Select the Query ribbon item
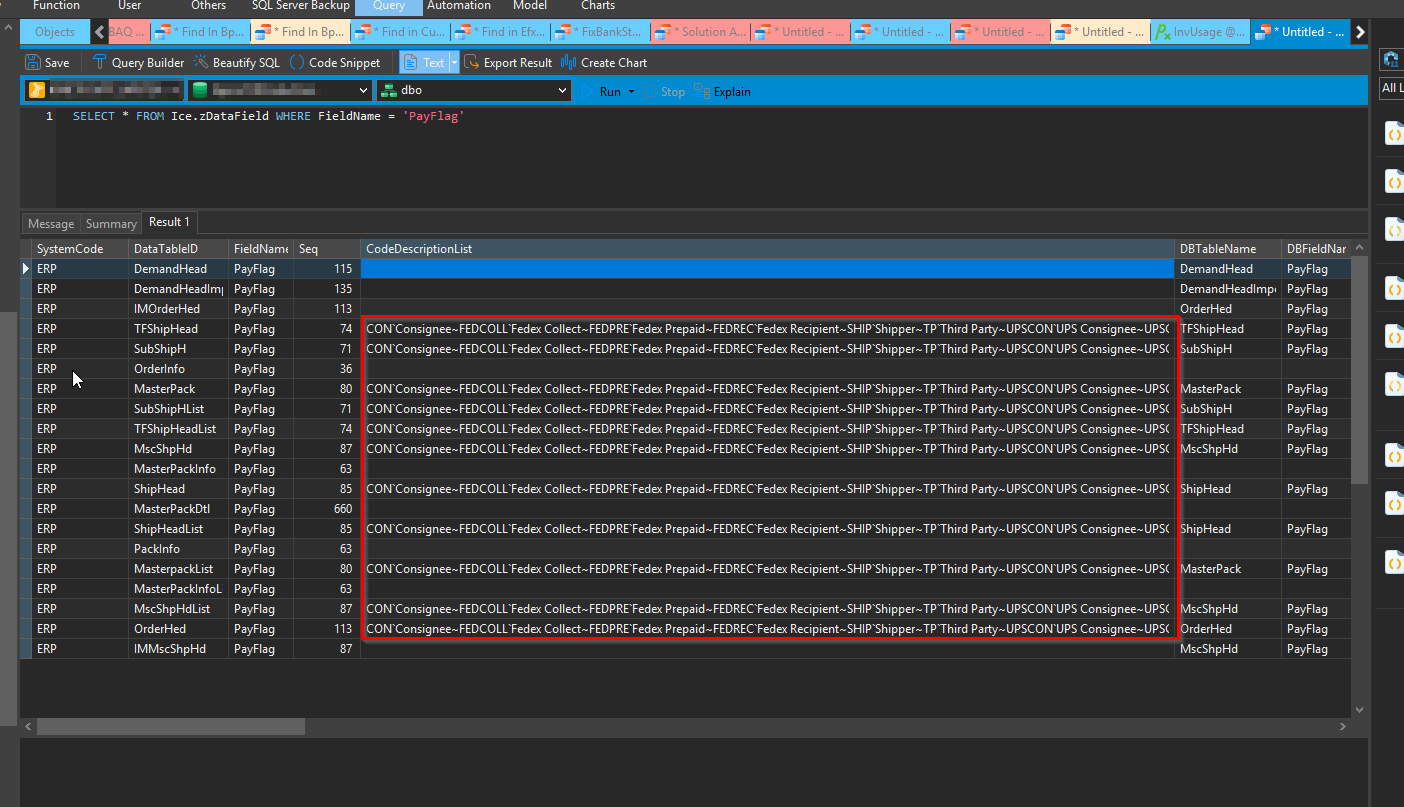Image resolution: width=1404 pixels, height=807 pixels. pyautogui.click(x=389, y=6)
